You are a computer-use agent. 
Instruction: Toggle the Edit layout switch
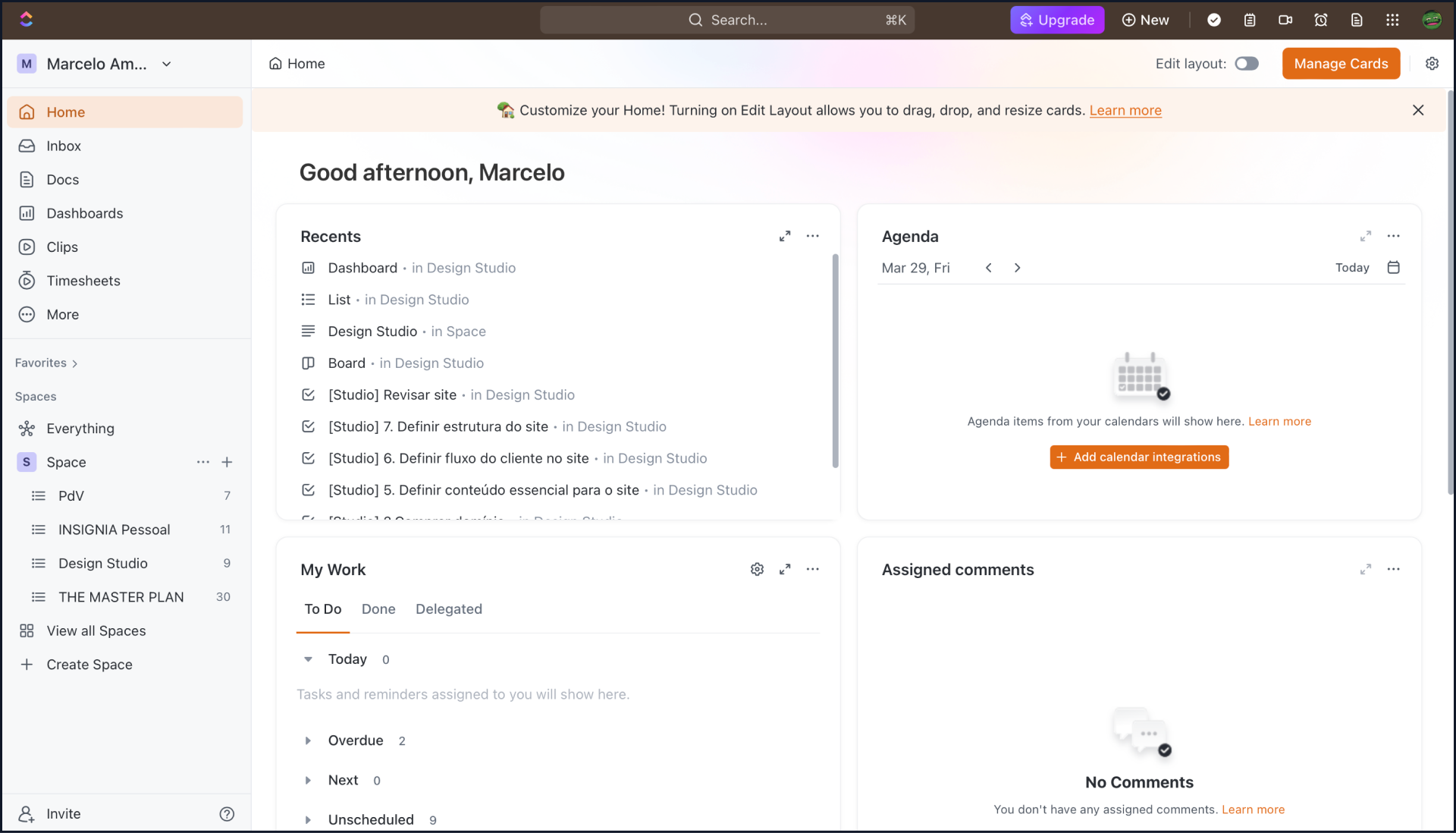coord(1247,64)
